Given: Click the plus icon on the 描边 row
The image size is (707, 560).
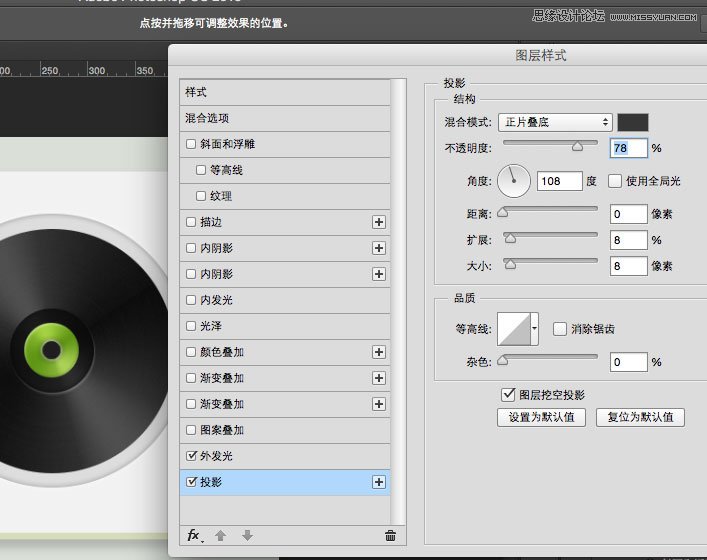Looking at the screenshot, I should (x=379, y=222).
